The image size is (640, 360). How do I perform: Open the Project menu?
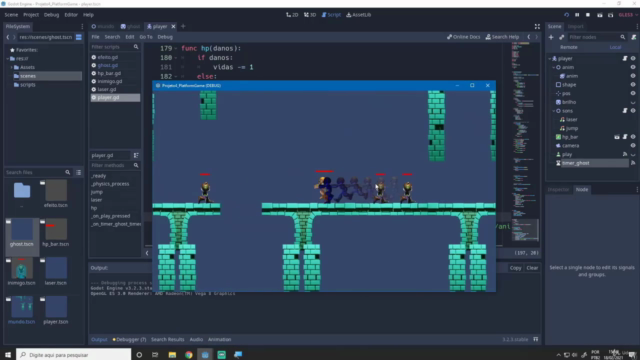pyautogui.click(x=31, y=15)
